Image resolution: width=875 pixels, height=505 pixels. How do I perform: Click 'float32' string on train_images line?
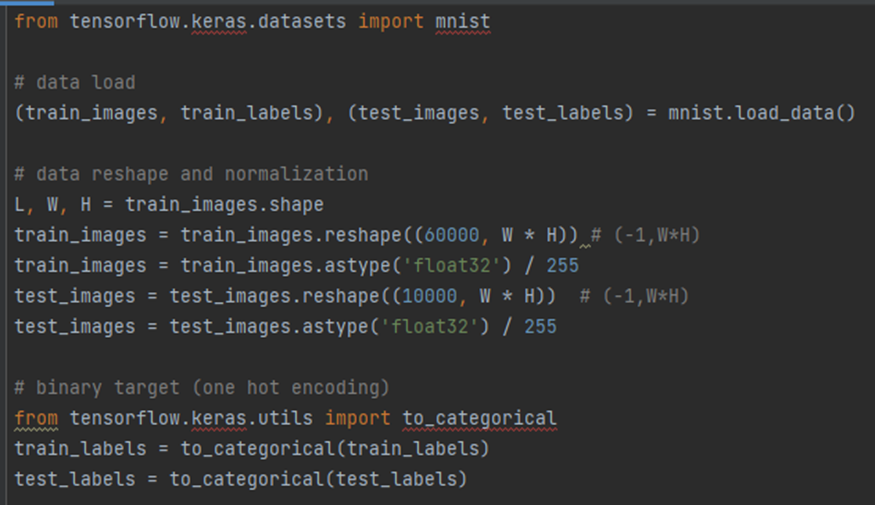451,266
